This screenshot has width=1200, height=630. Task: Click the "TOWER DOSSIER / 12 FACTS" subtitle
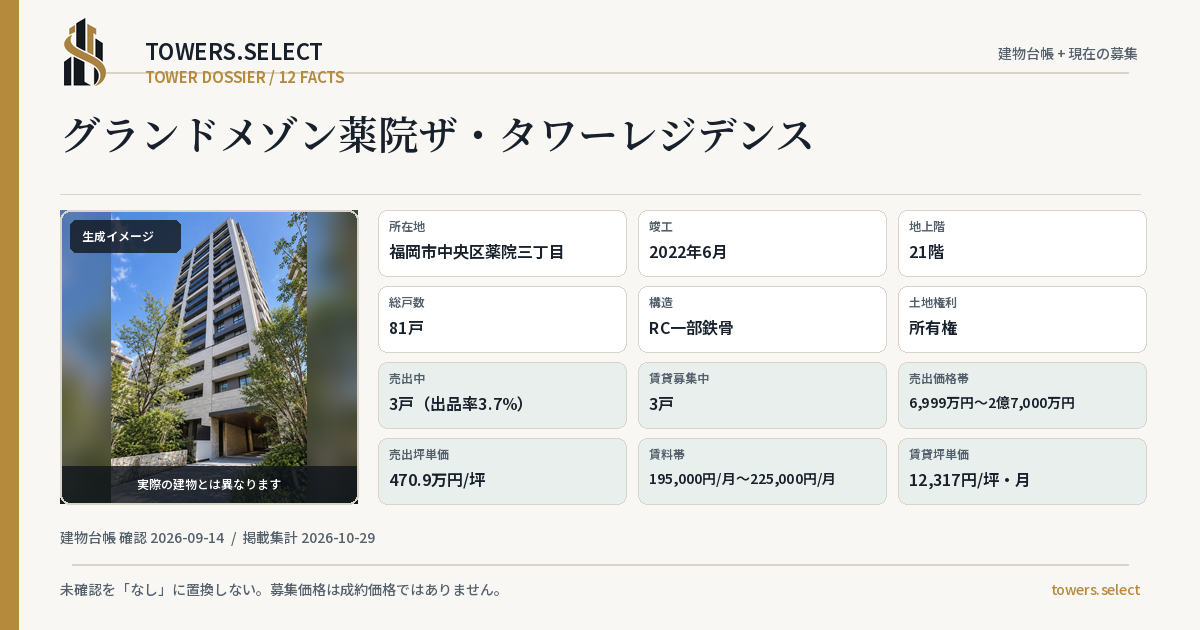245,77
